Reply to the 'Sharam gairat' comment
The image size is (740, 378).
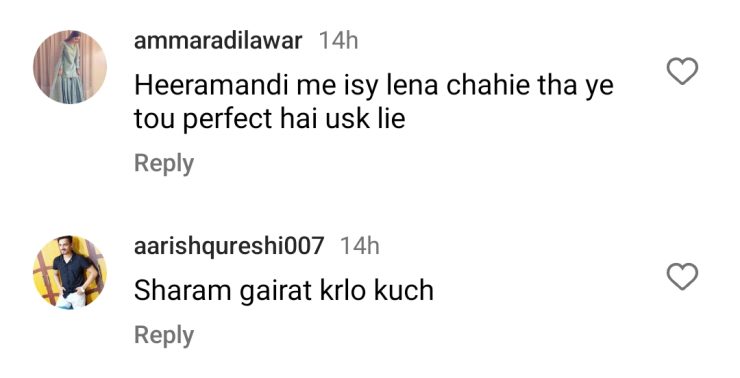point(164,336)
